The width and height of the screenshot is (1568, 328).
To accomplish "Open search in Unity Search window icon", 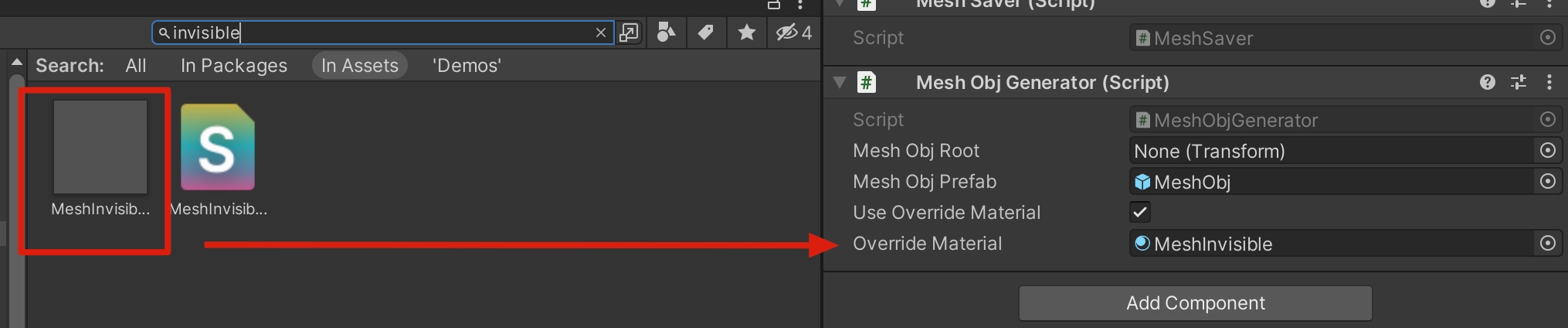I will (630, 32).
